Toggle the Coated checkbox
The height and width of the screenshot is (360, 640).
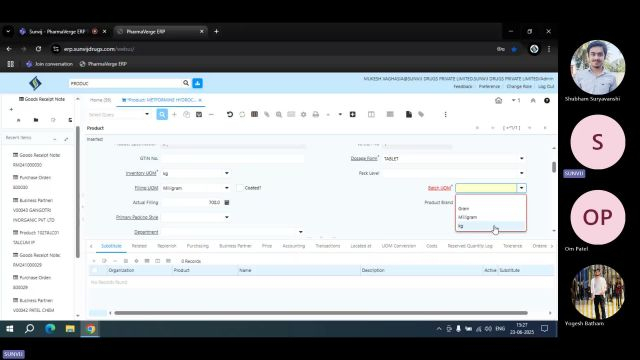(x=240, y=188)
